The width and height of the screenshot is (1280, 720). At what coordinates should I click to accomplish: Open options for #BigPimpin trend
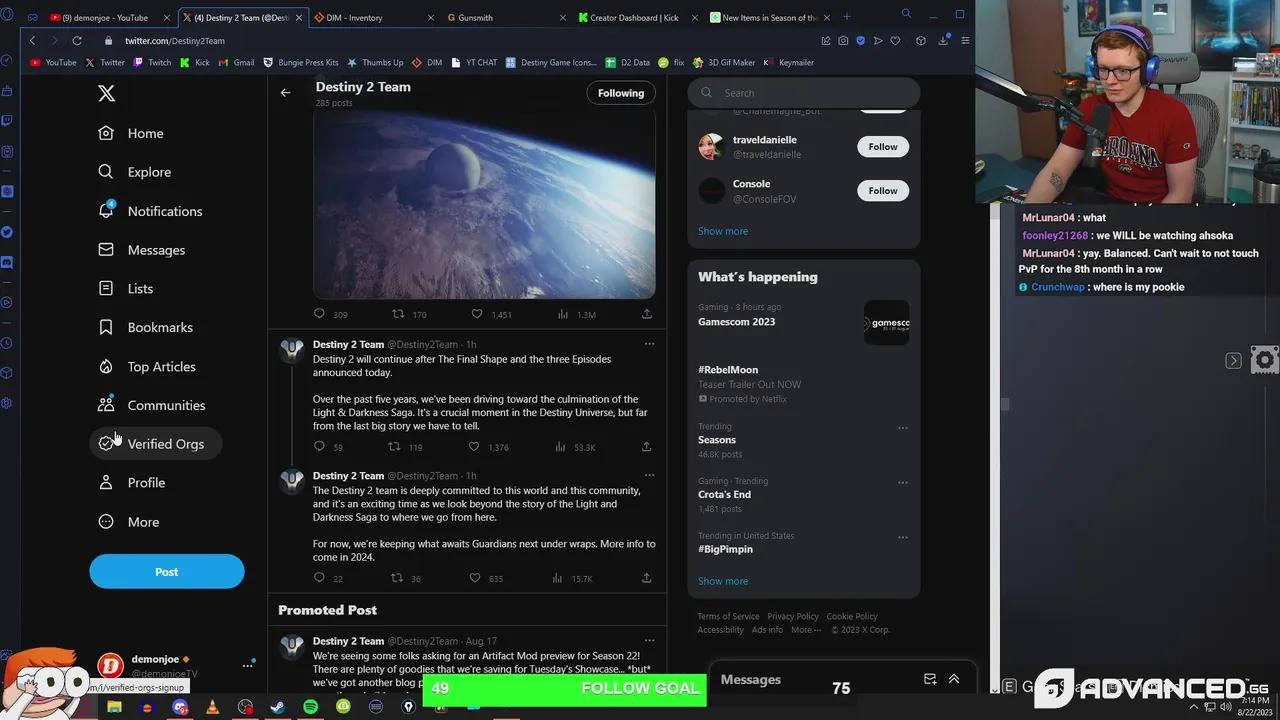902,537
